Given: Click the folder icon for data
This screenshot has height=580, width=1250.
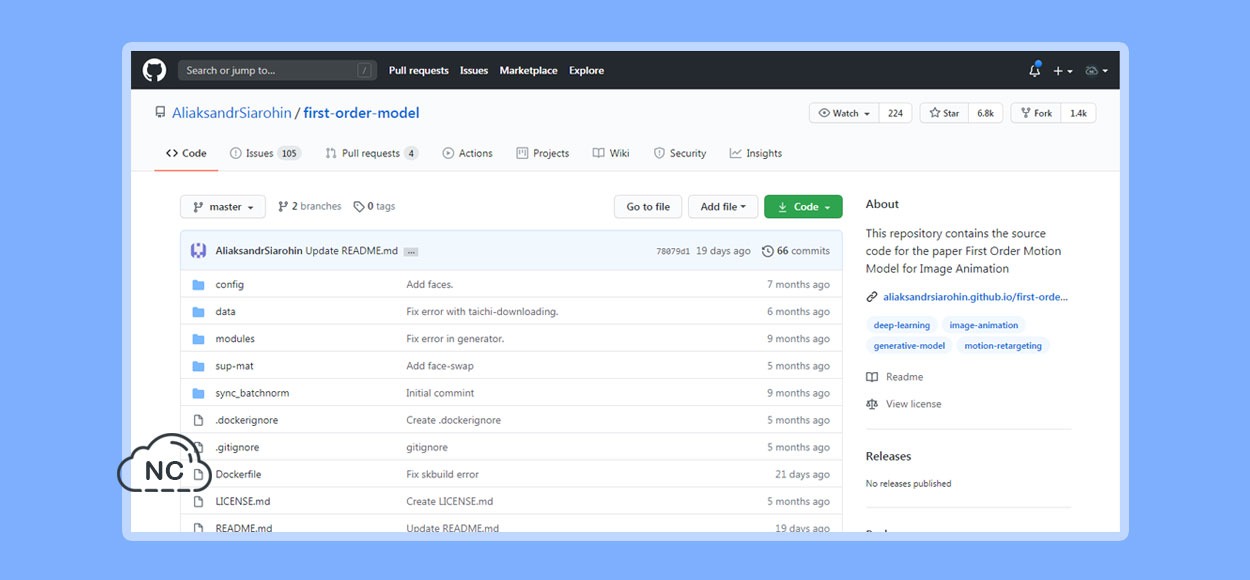Looking at the screenshot, I should (x=198, y=312).
